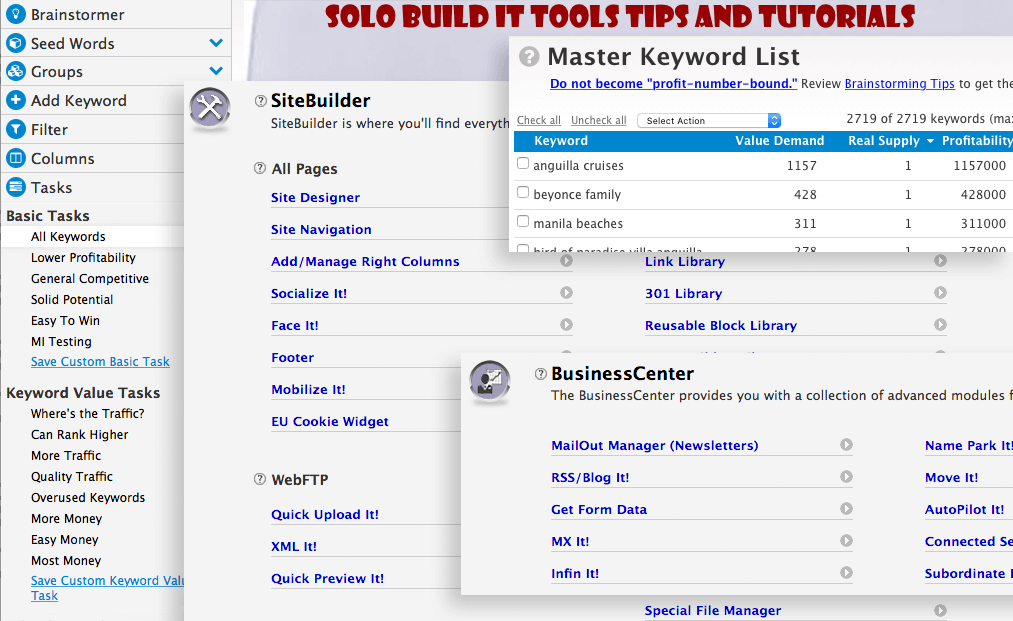Enable the beyonce family checkbox
The image size is (1013, 621).
coord(525,193)
